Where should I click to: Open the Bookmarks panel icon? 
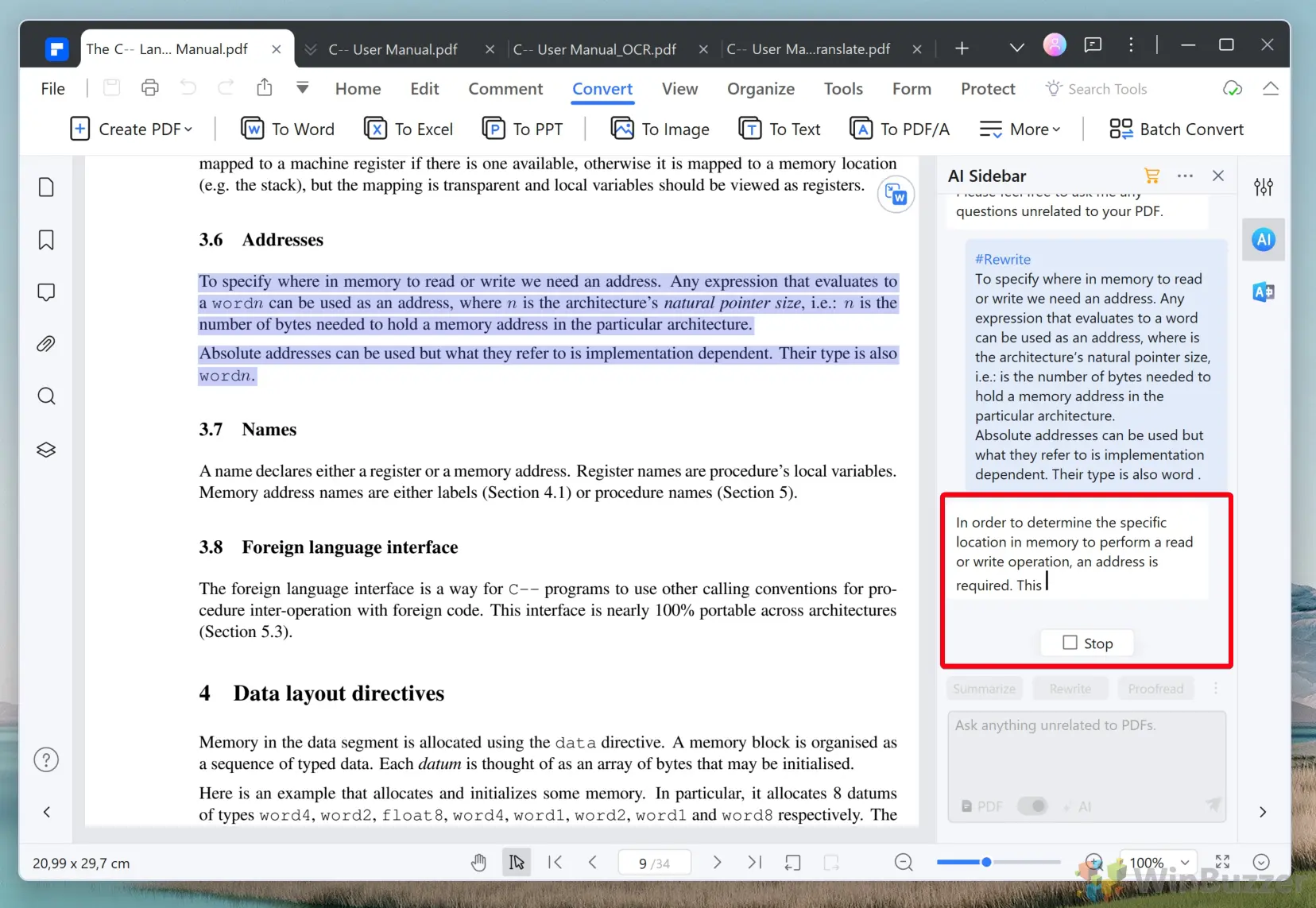coord(46,240)
